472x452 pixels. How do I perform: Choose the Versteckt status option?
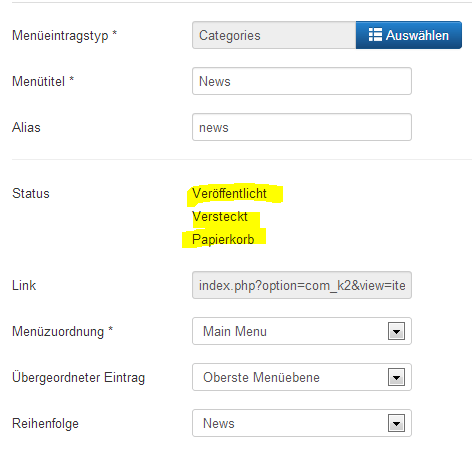coord(220,216)
